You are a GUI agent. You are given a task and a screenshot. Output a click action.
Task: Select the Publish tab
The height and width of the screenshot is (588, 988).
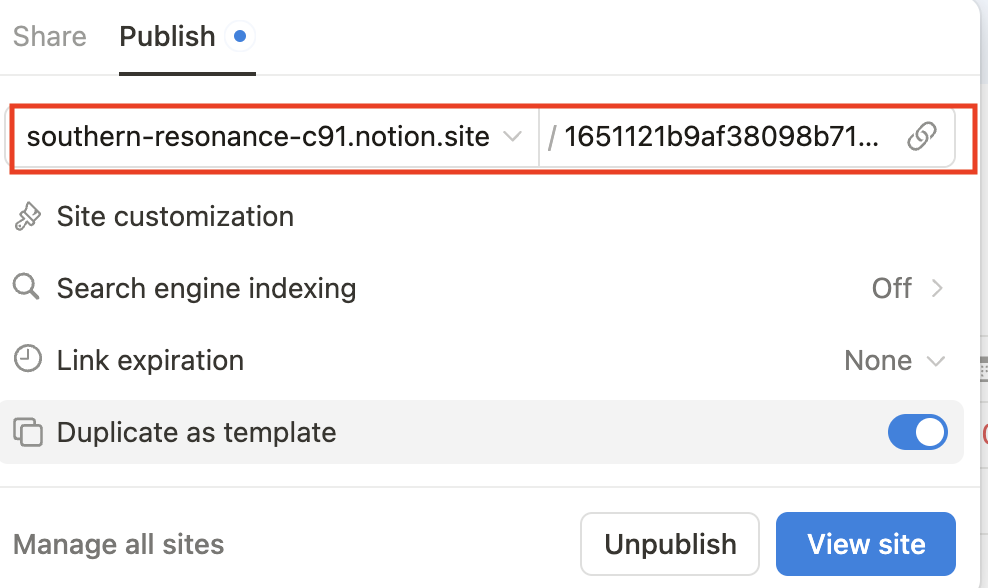point(167,37)
